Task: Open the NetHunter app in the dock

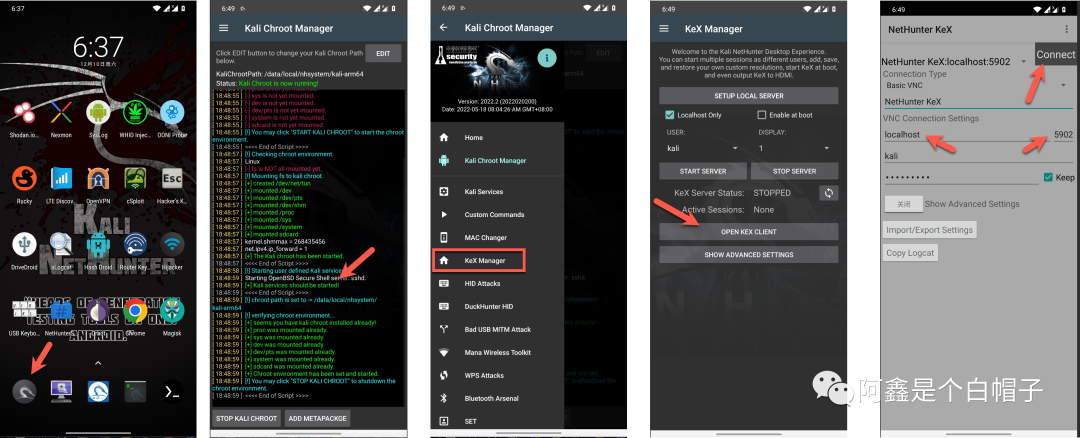Action: pyautogui.click(x=24, y=391)
